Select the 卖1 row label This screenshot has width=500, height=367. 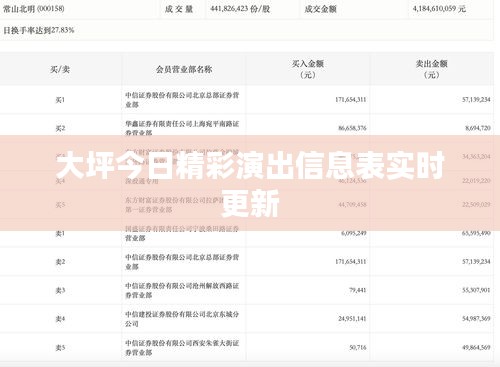pos(60,233)
